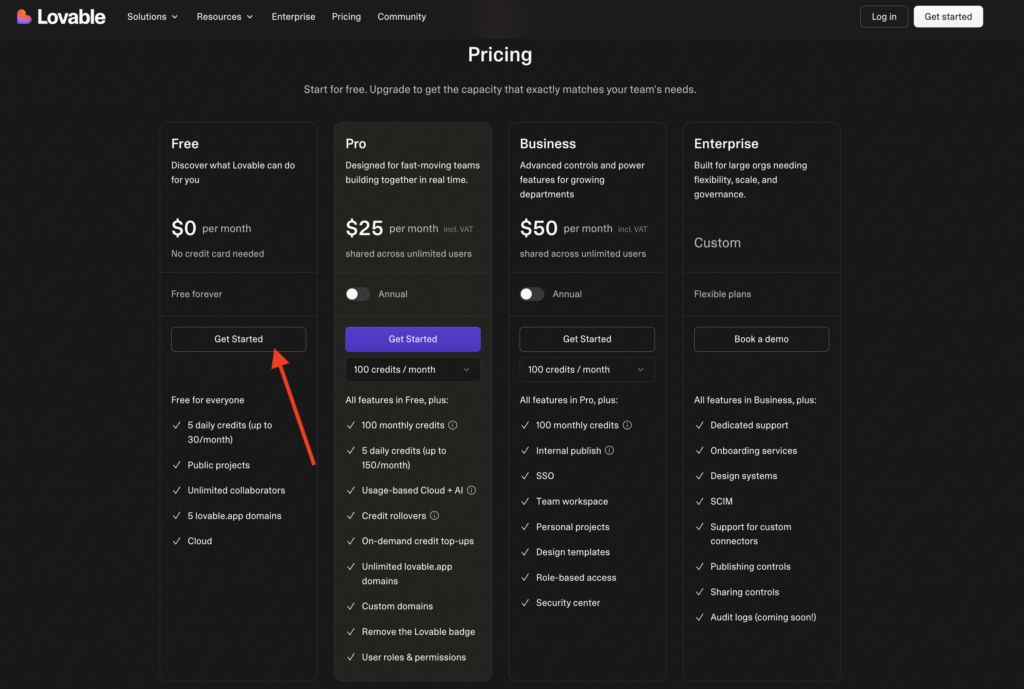Click 'Personal projects' feature

click(x=573, y=527)
